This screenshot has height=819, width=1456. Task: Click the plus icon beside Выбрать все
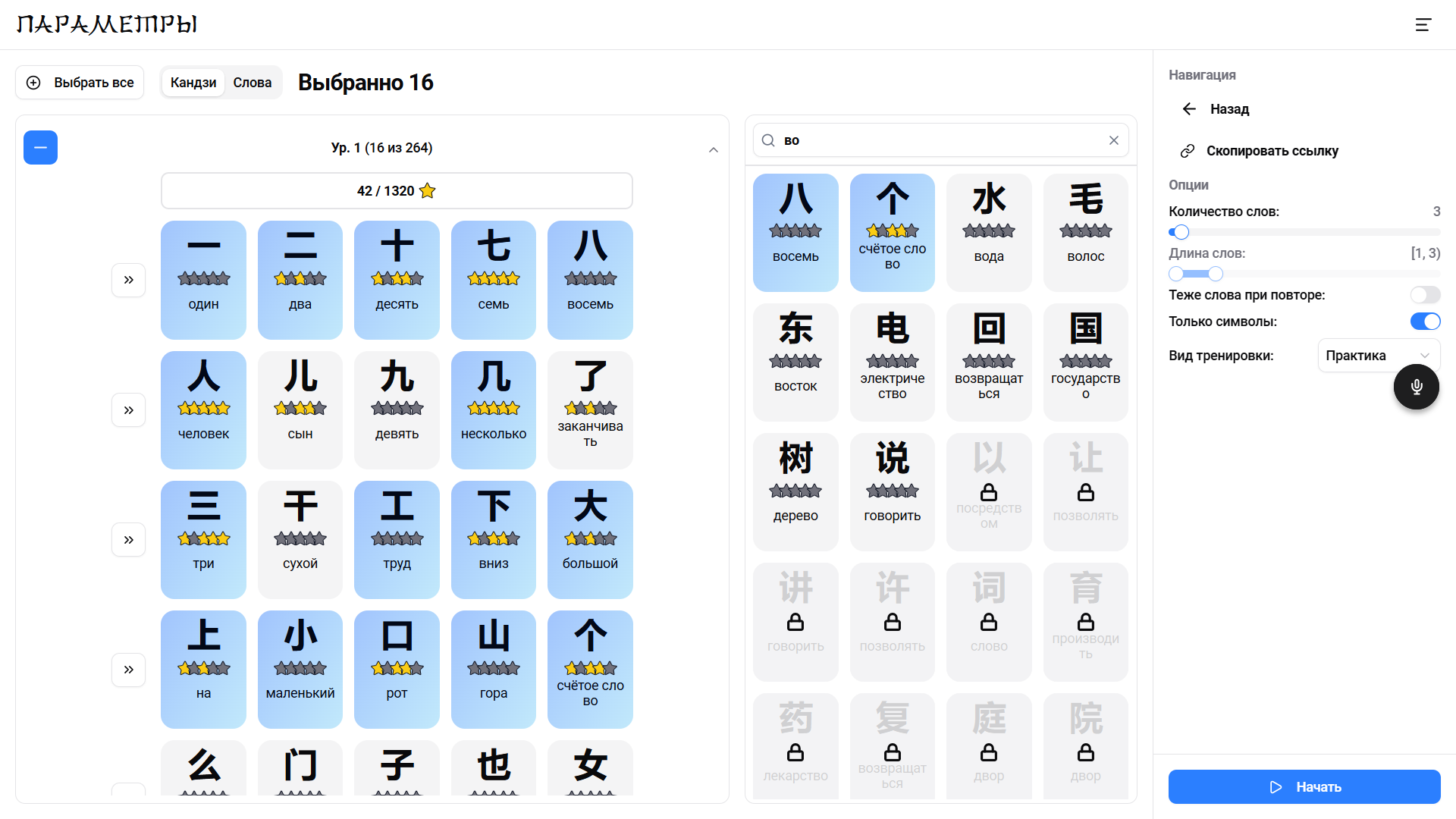(x=33, y=82)
